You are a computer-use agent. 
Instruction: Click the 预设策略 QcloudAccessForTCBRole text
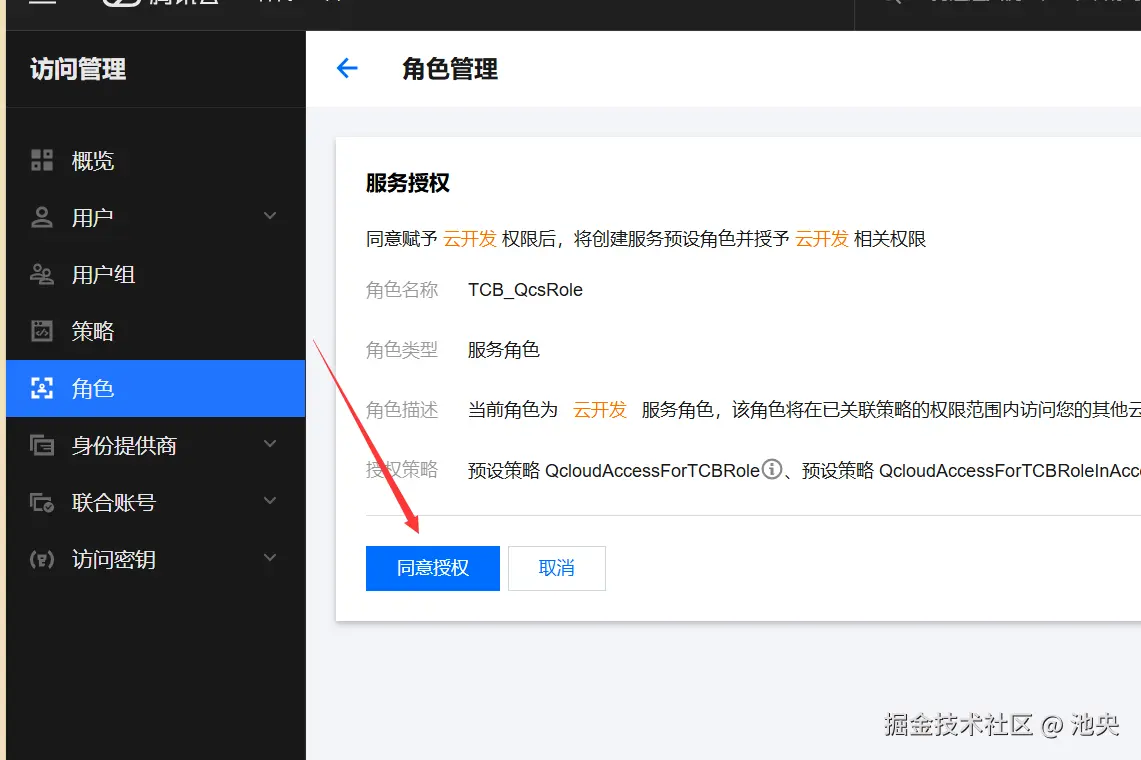tap(613, 470)
